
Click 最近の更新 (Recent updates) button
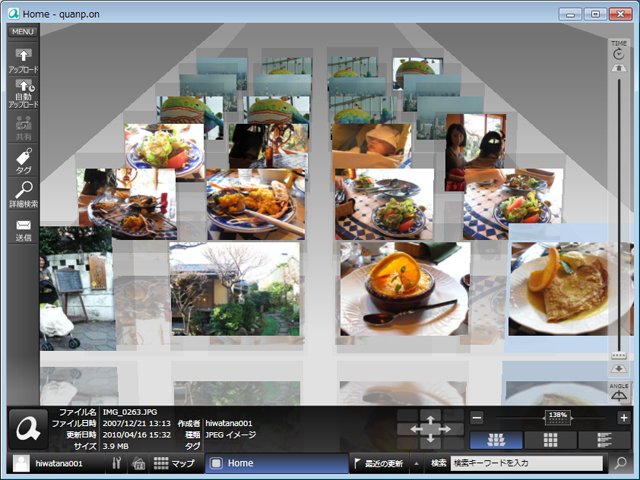(378, 463)
